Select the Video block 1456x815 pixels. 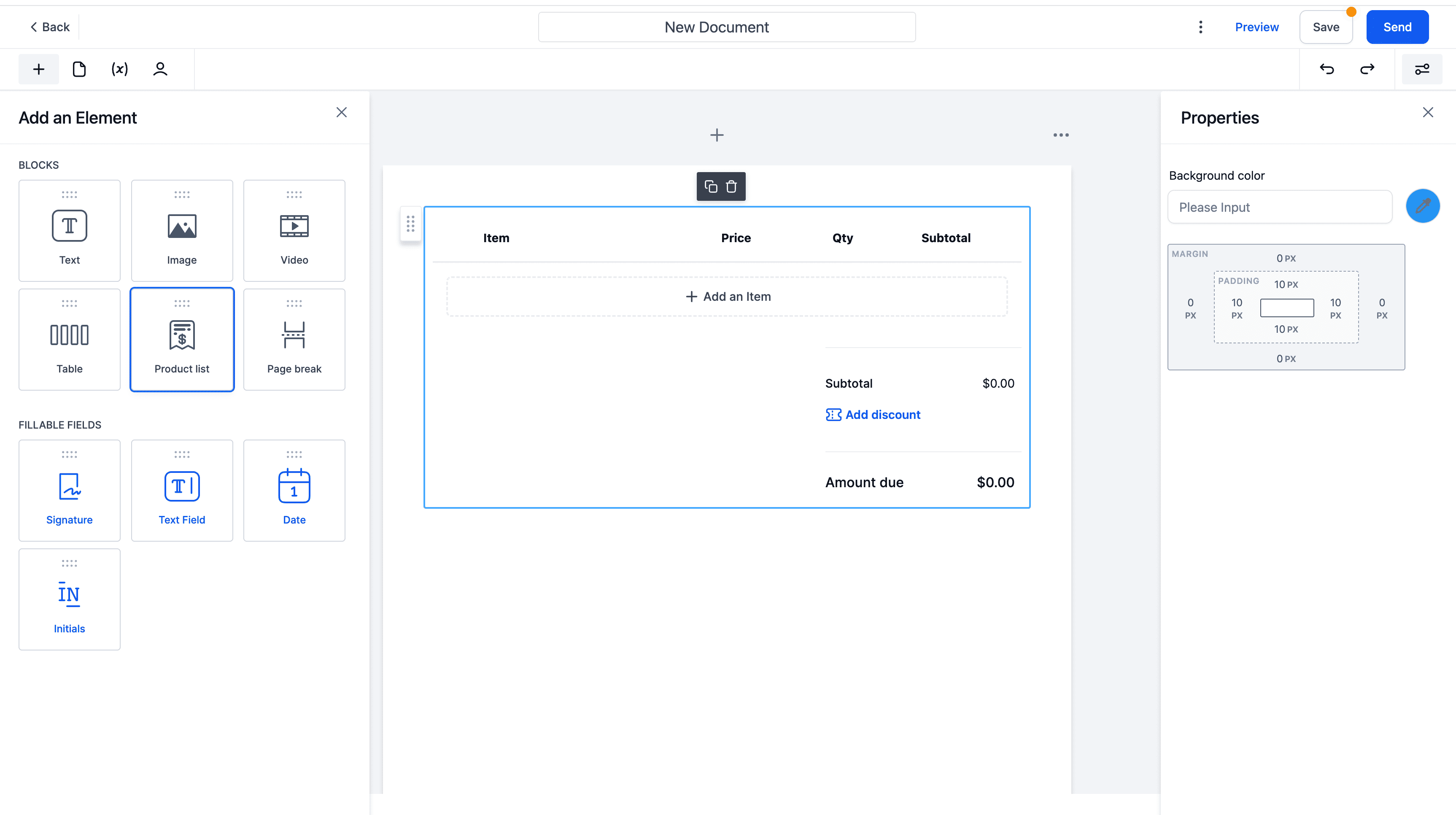pyautogui.click(x=294, y=231)
